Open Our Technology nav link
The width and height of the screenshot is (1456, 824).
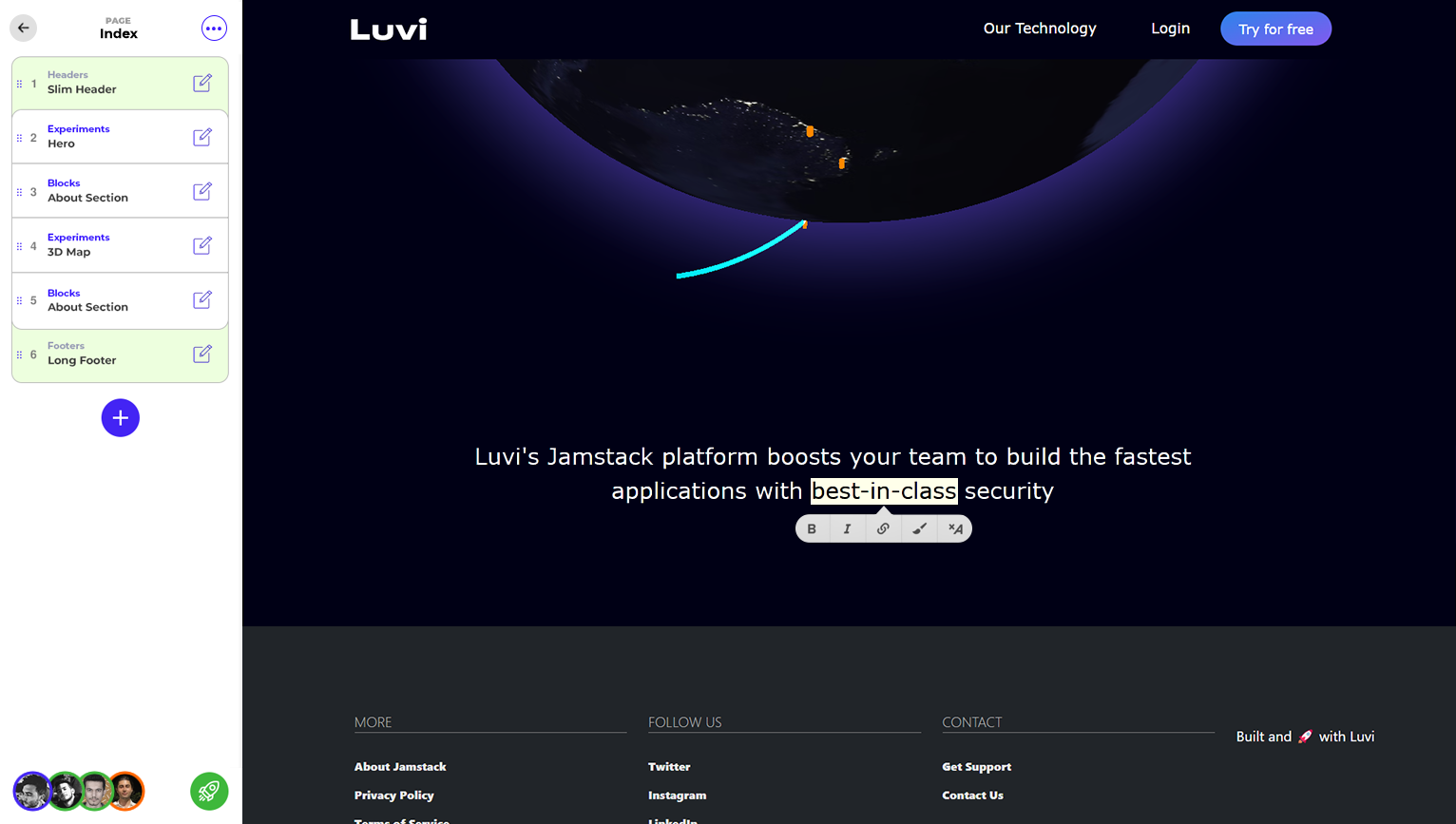tap(1040, 29)
